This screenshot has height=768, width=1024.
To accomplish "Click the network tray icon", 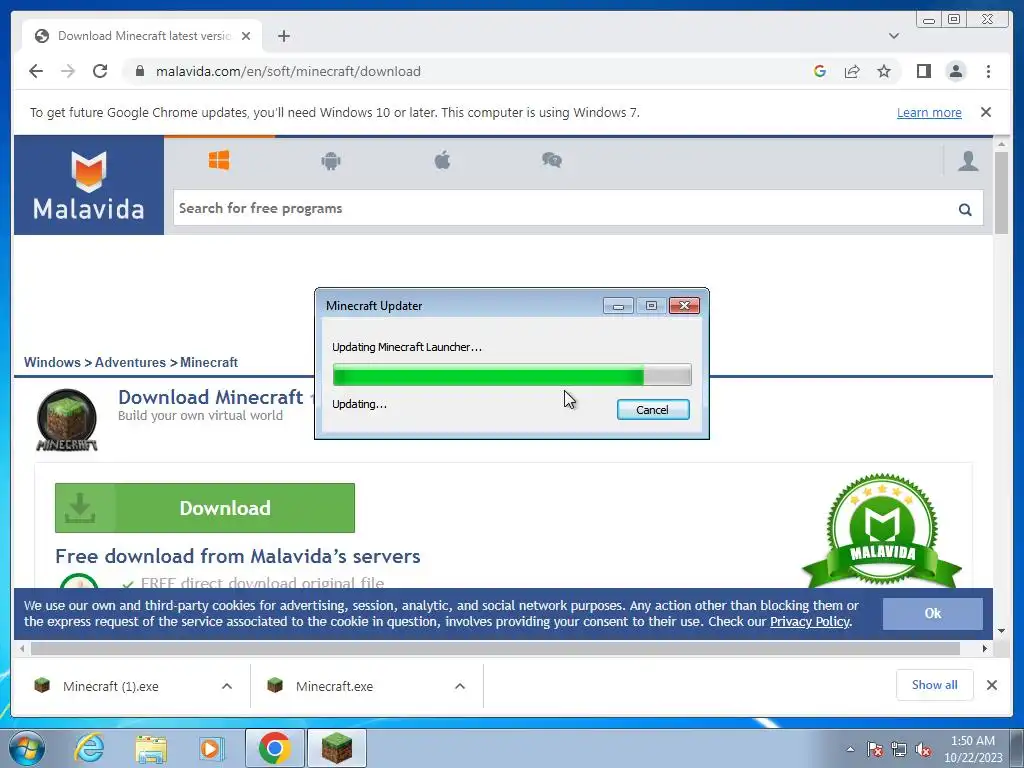I will click(899, 749).
